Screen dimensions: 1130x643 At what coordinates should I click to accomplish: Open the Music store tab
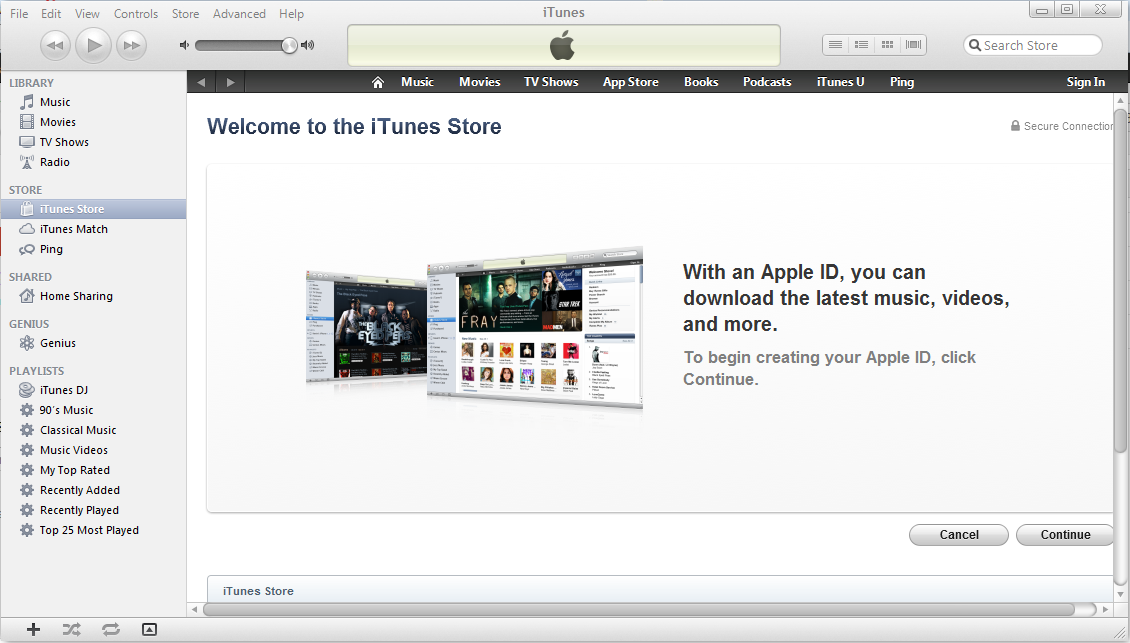click(x=417, y=82)
